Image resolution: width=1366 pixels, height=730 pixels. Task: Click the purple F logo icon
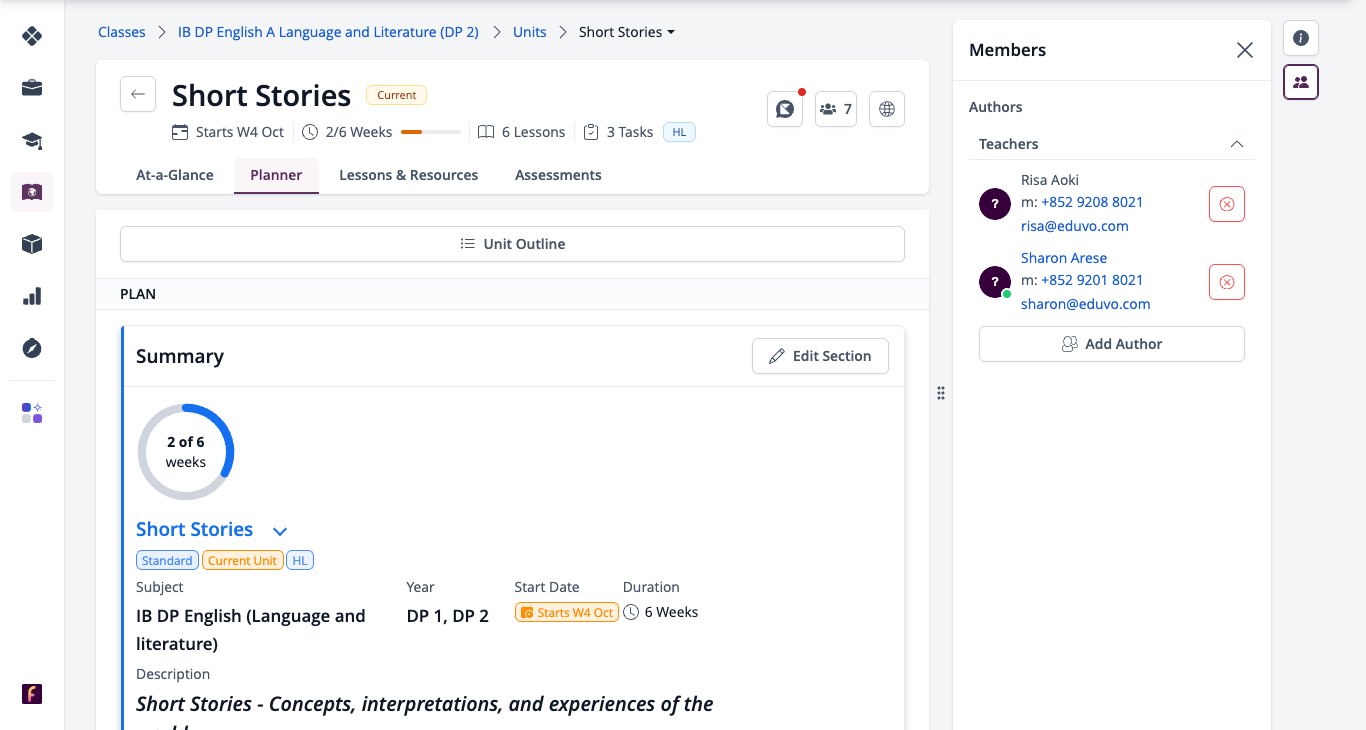click(x=32, y=694)
